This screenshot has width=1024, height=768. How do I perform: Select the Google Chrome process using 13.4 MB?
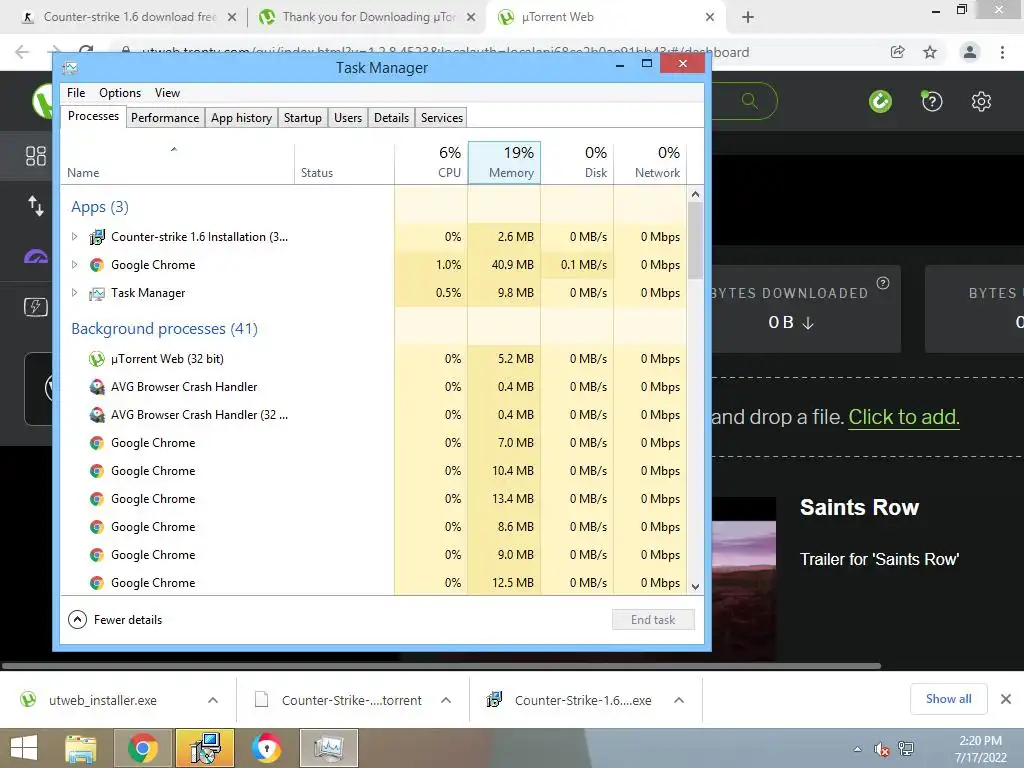click(x=374, y=499)
